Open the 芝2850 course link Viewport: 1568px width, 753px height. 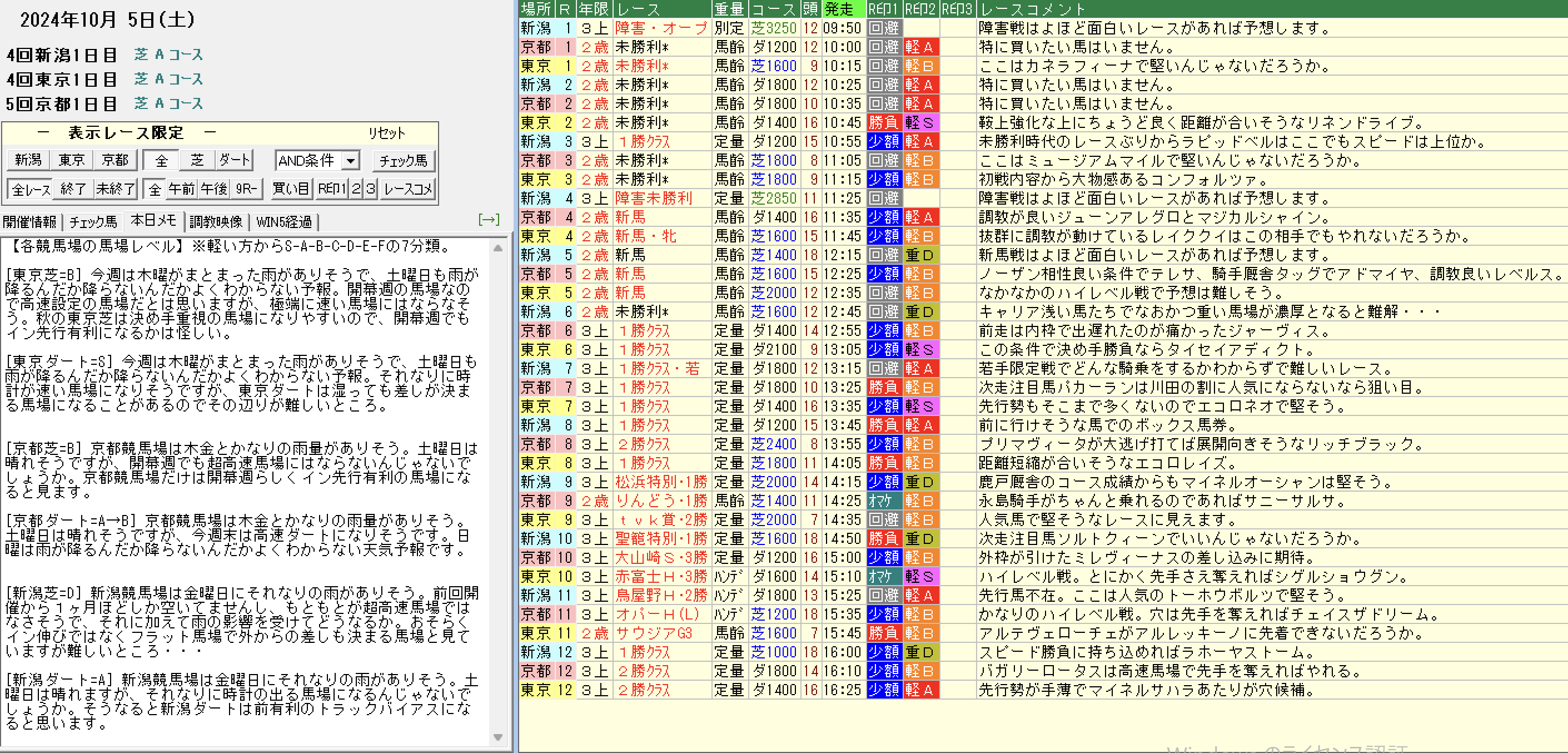774,198
